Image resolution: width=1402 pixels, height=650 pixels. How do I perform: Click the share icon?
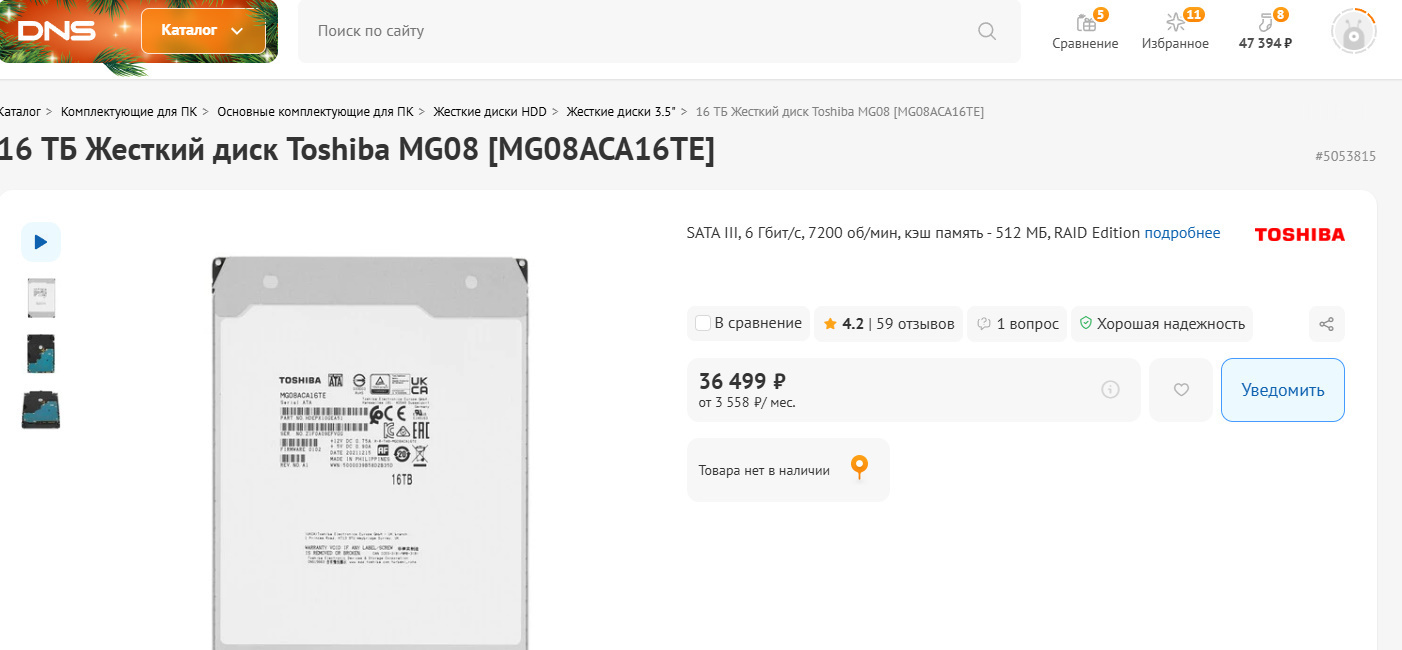[1326, 324]
